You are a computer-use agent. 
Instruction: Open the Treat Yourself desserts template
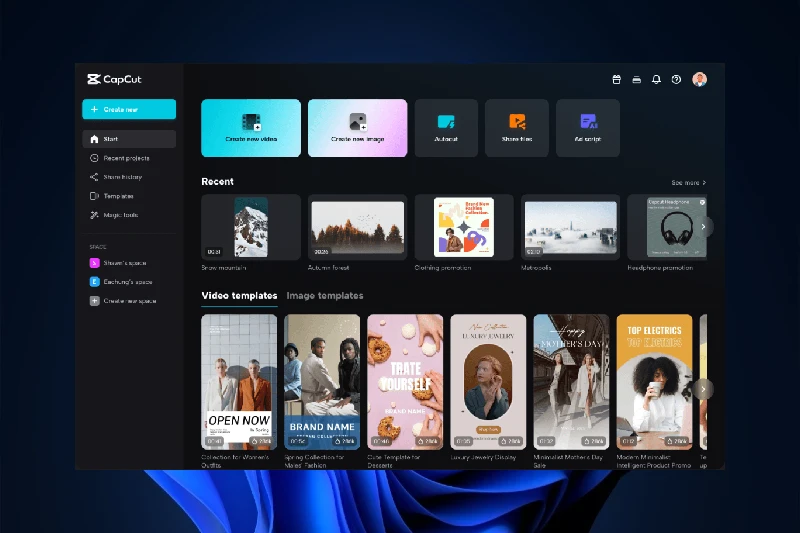click(405, 382)
